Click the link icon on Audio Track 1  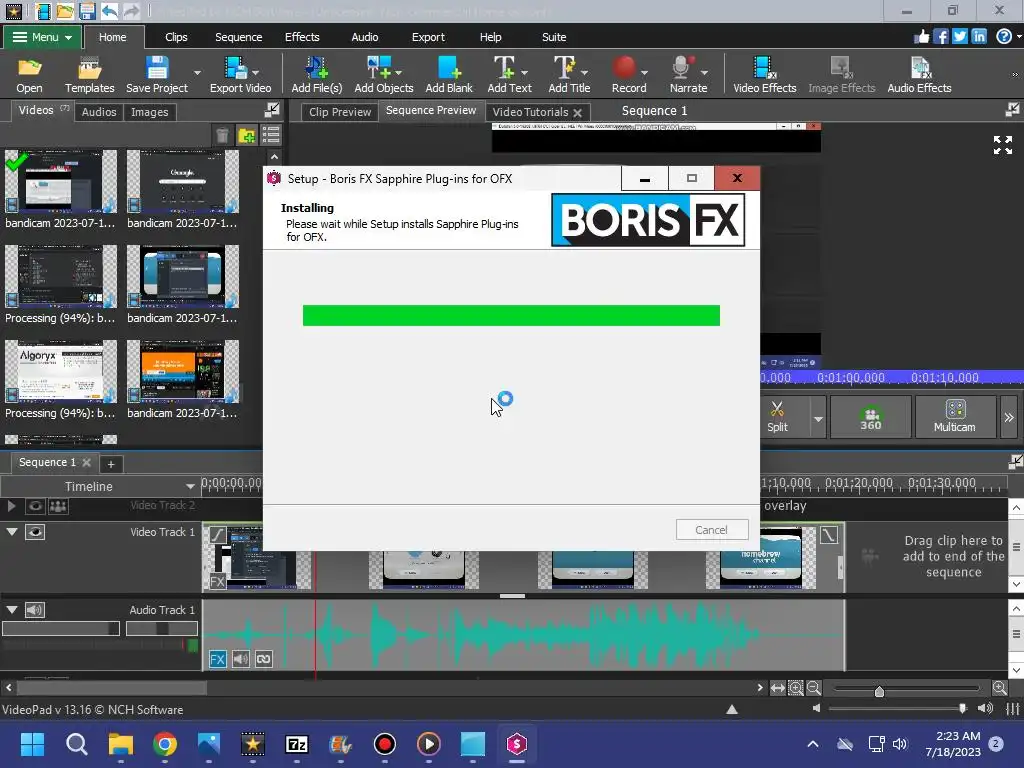coord(264,659)
